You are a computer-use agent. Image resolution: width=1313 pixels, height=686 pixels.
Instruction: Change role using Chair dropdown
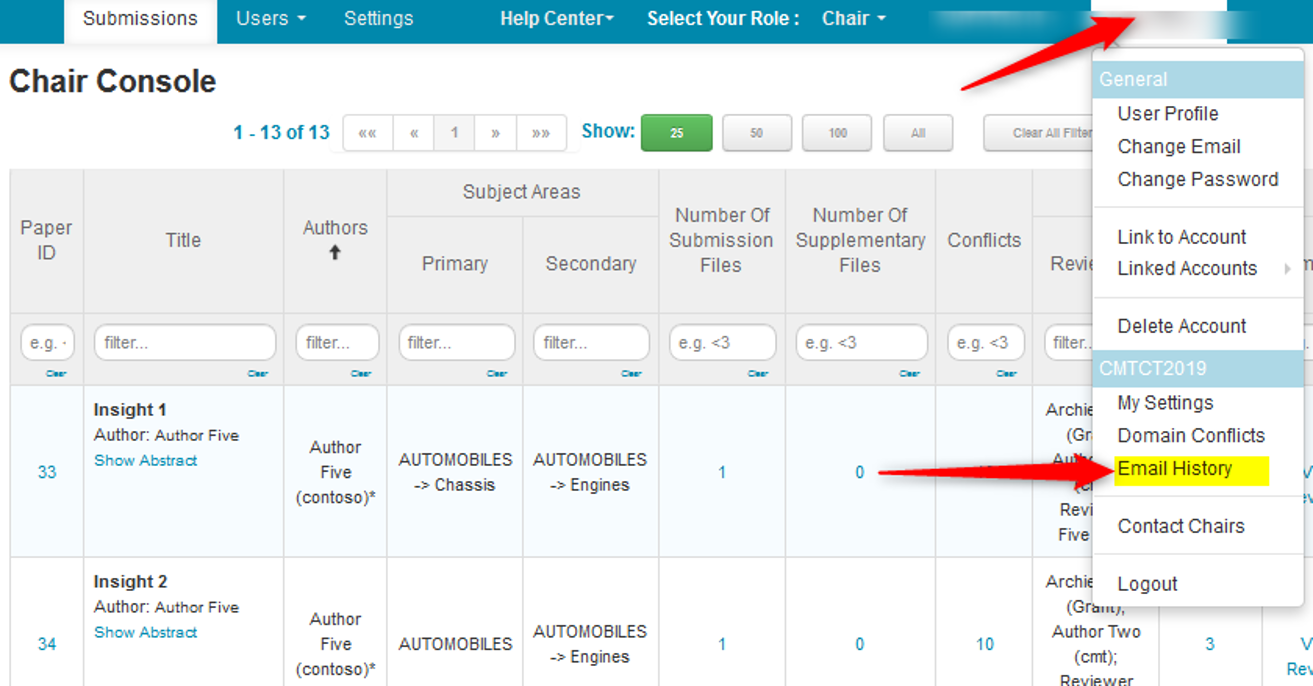point(853,19)
